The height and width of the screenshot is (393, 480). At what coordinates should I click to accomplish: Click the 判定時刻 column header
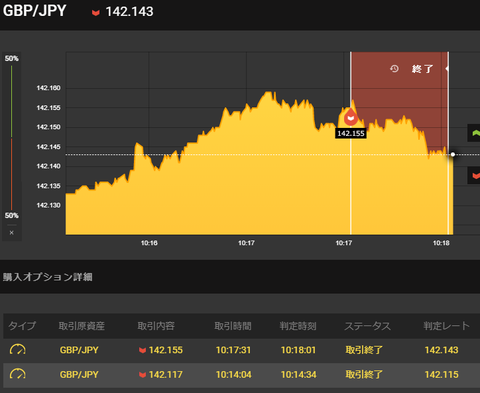click(x=298, y=326)
